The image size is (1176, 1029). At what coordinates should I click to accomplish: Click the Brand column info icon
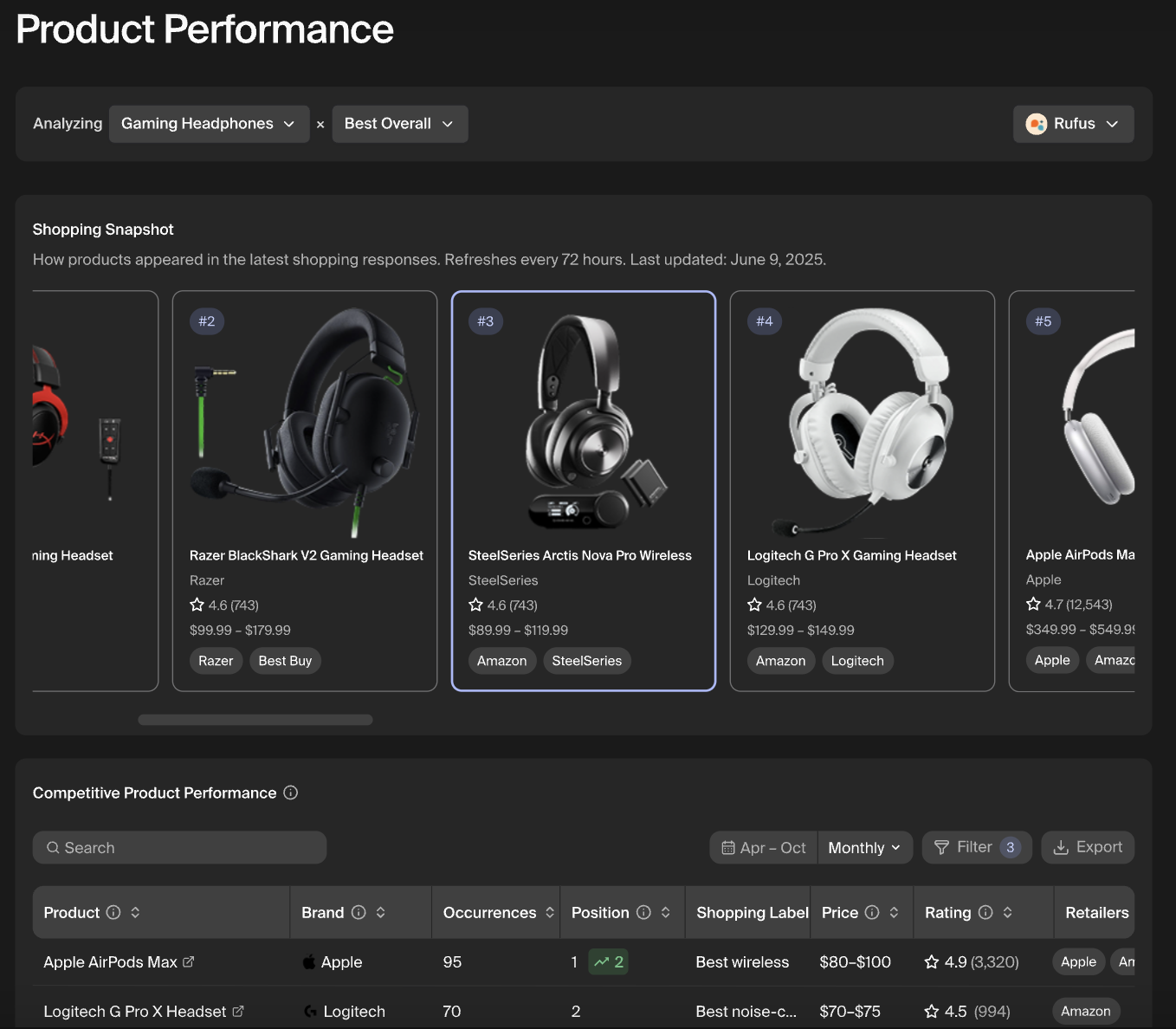[x=359, y=912]
